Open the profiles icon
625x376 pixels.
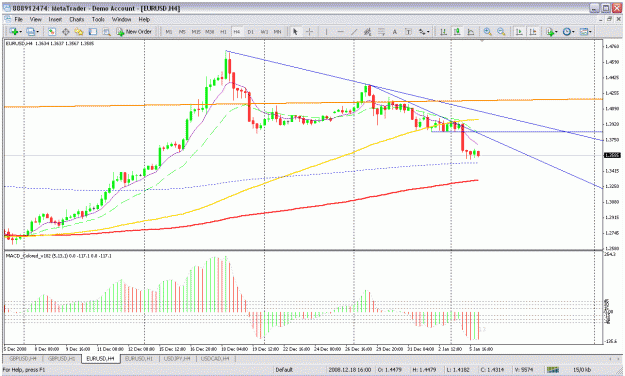tap(31, 31)
